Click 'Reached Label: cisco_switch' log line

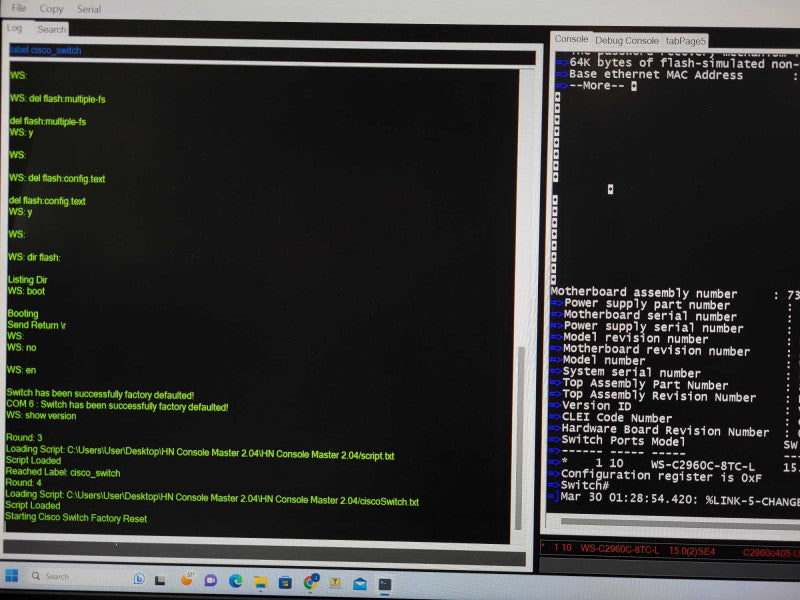click(x=63, y=472)
